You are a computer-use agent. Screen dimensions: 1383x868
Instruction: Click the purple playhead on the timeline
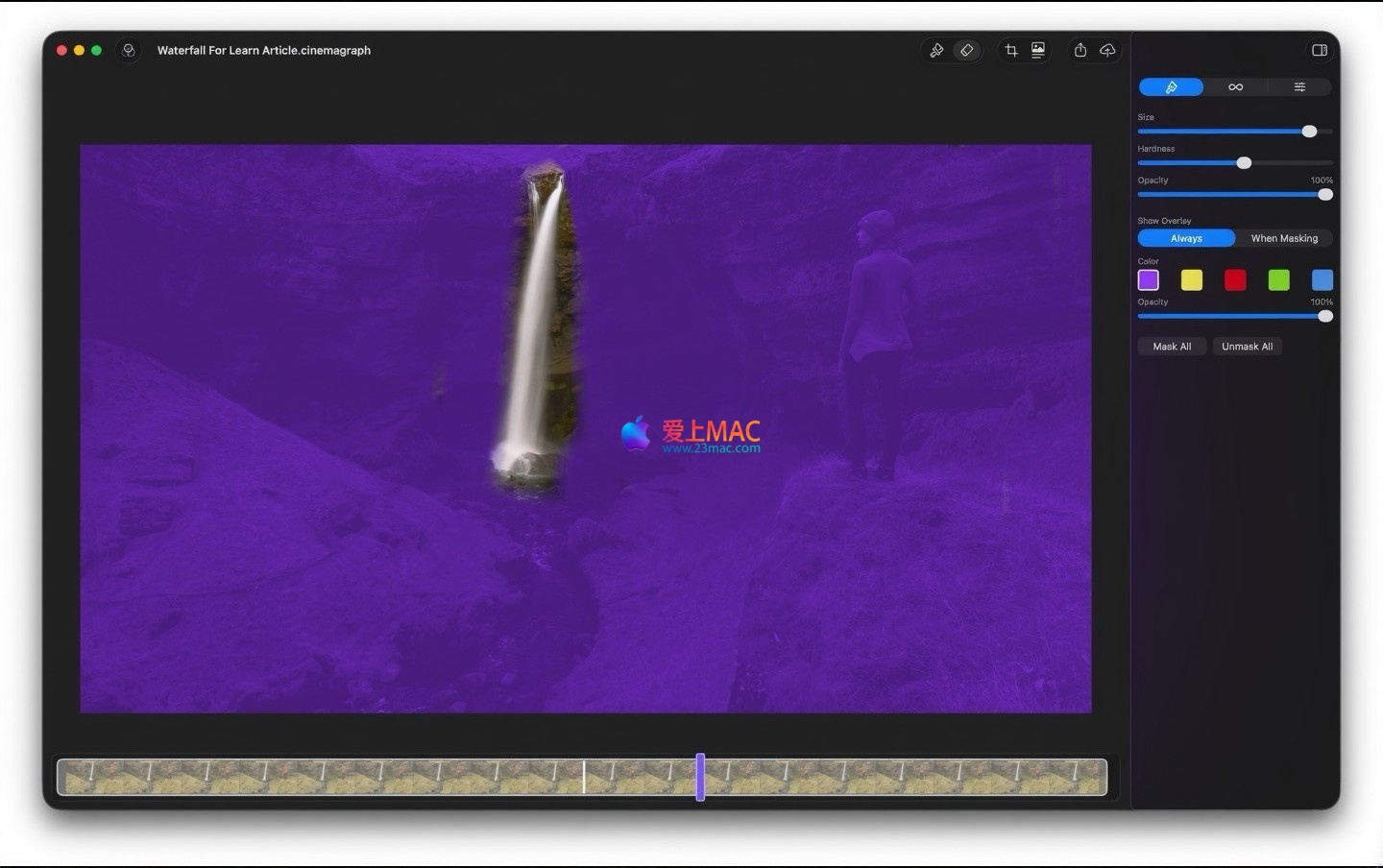coord(700,777)
